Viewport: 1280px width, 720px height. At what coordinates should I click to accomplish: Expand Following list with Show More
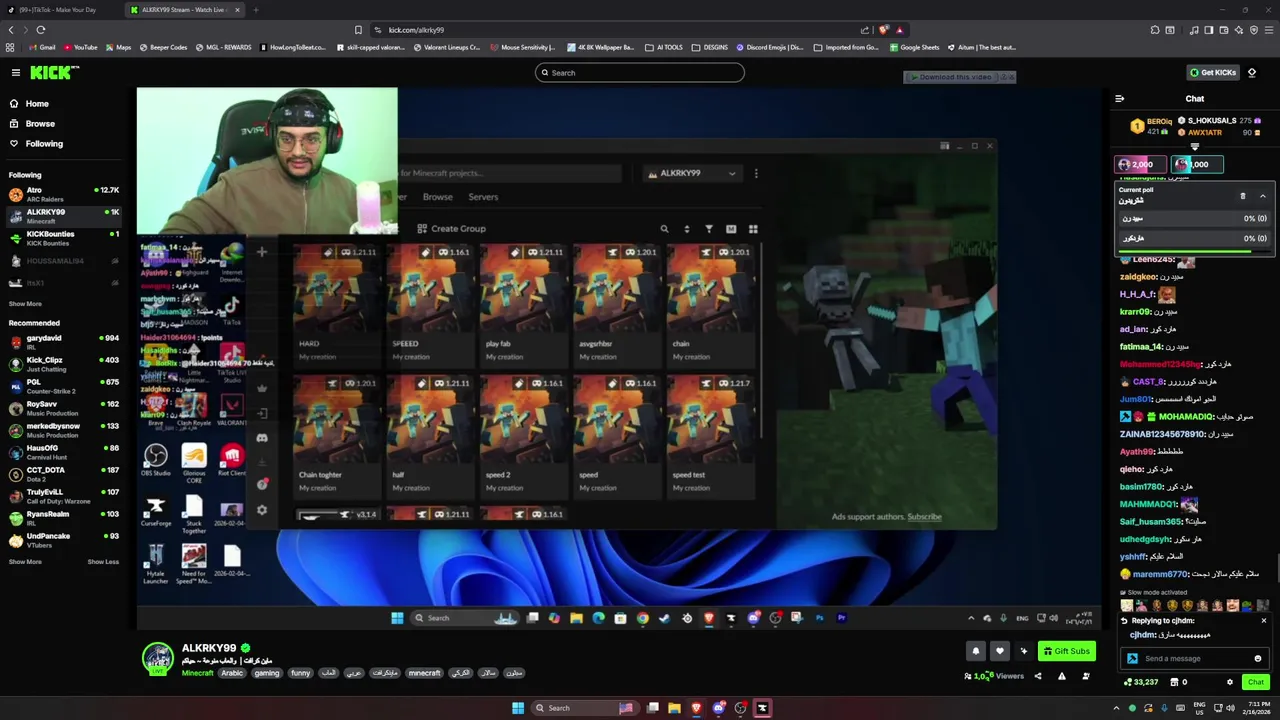coord(25,304)
